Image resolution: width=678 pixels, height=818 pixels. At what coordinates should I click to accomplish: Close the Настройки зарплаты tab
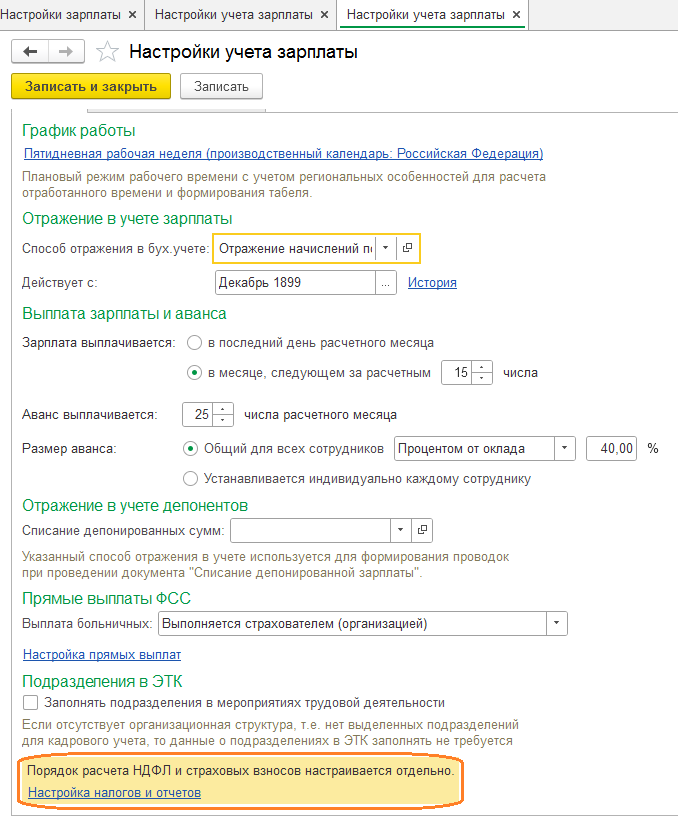click(133, 15)
